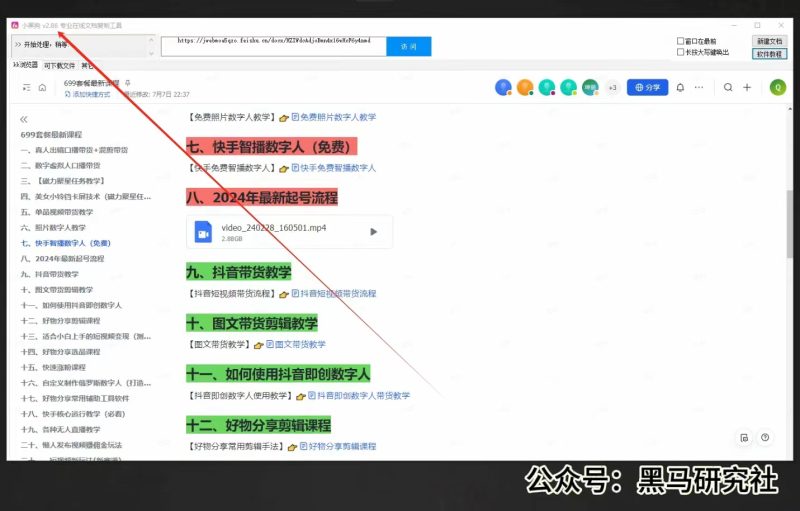
Task: Open the 抖音即创数字人带货教学 link
Action: pos(359,395)
